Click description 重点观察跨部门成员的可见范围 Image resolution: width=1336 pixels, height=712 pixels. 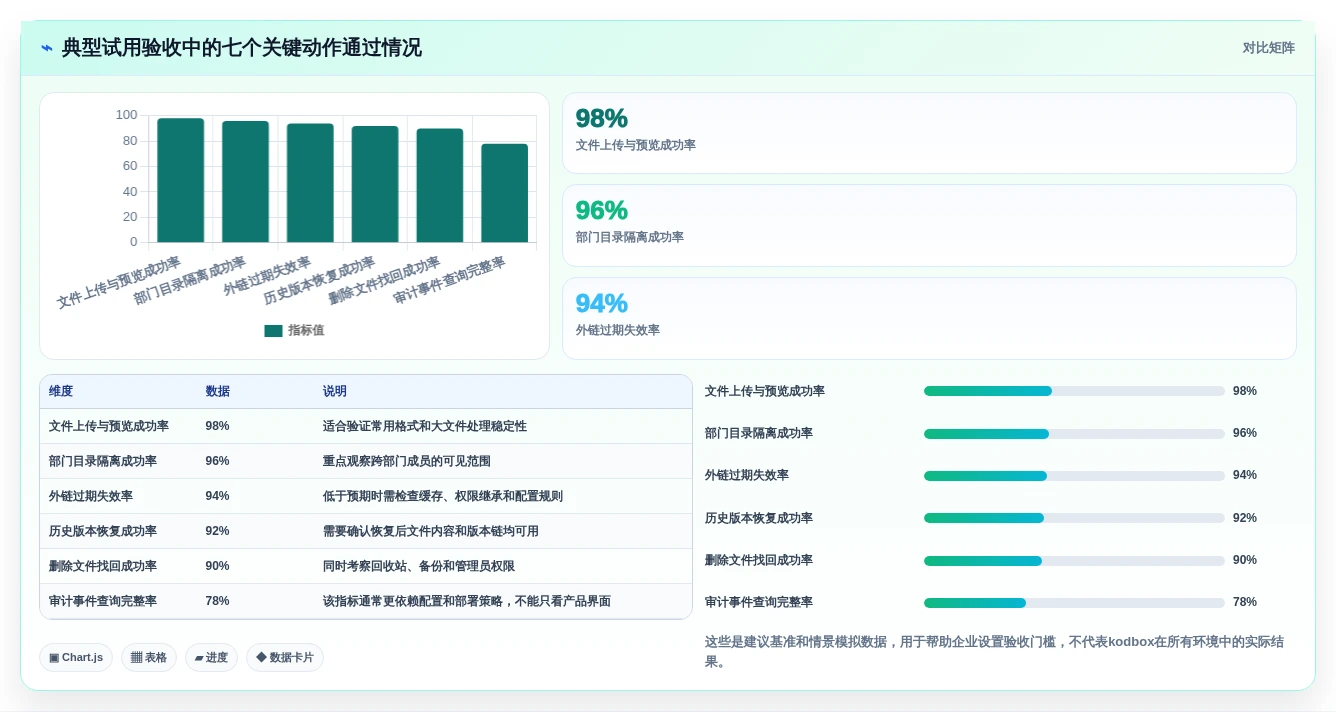tap(406, 461)
